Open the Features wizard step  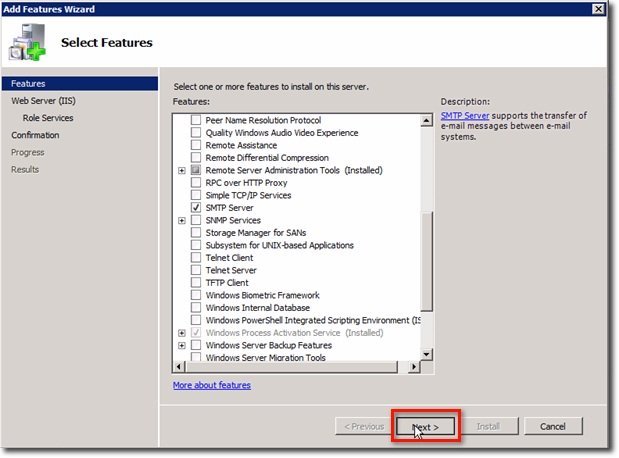pos(80,84)
